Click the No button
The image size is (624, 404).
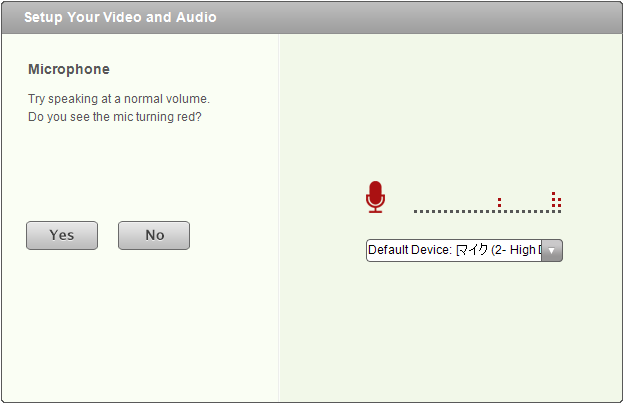pos(154,235)
